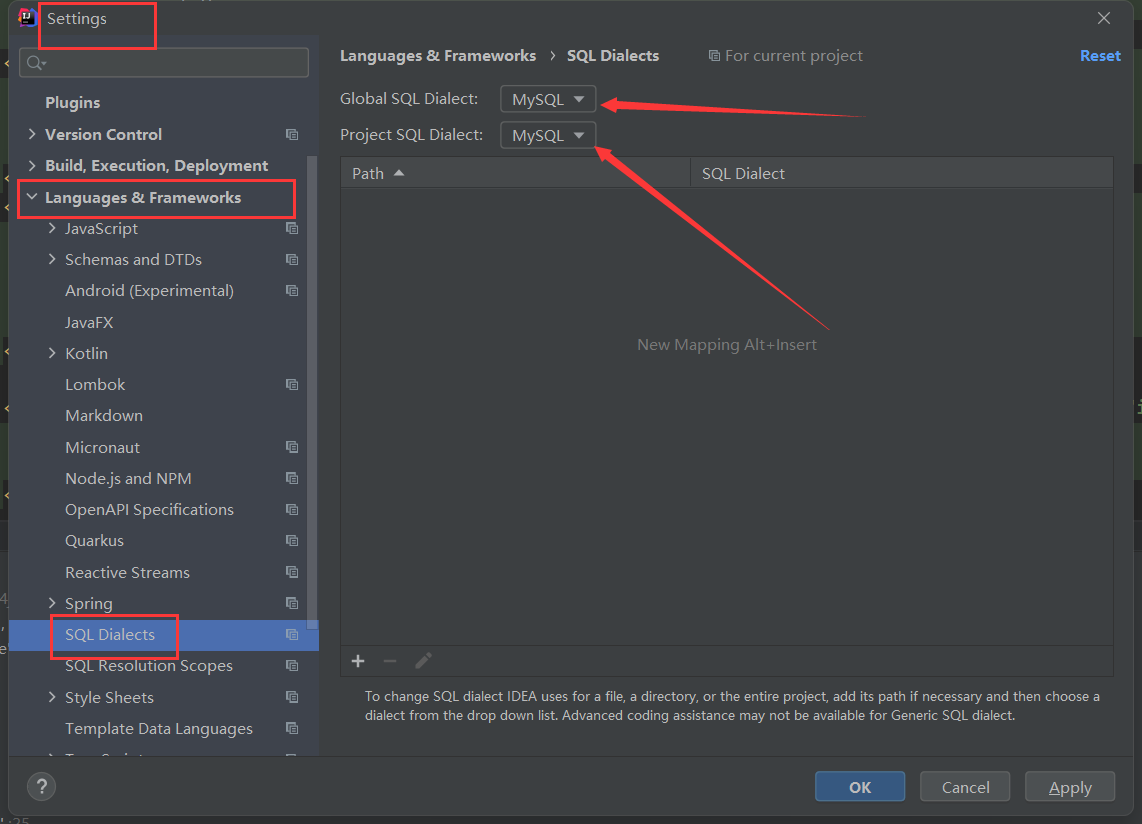1142x824 pixels.
Task: Select the Reactive Streams settings item
Action: 127,573
